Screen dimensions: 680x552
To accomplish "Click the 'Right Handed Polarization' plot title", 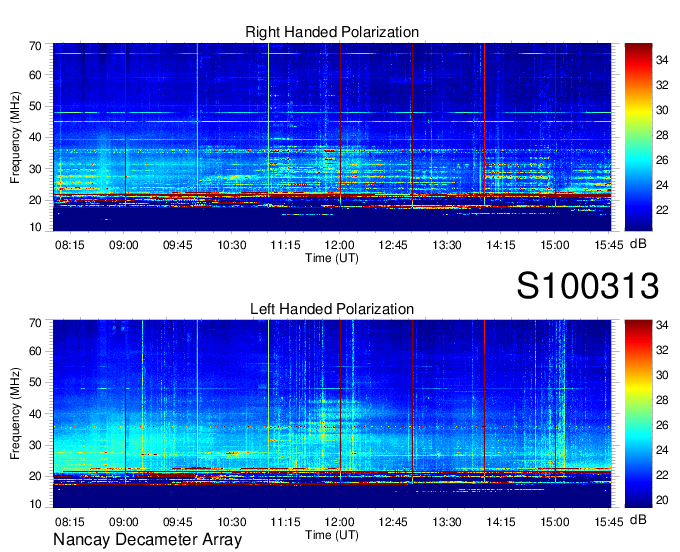I will 332,32.
